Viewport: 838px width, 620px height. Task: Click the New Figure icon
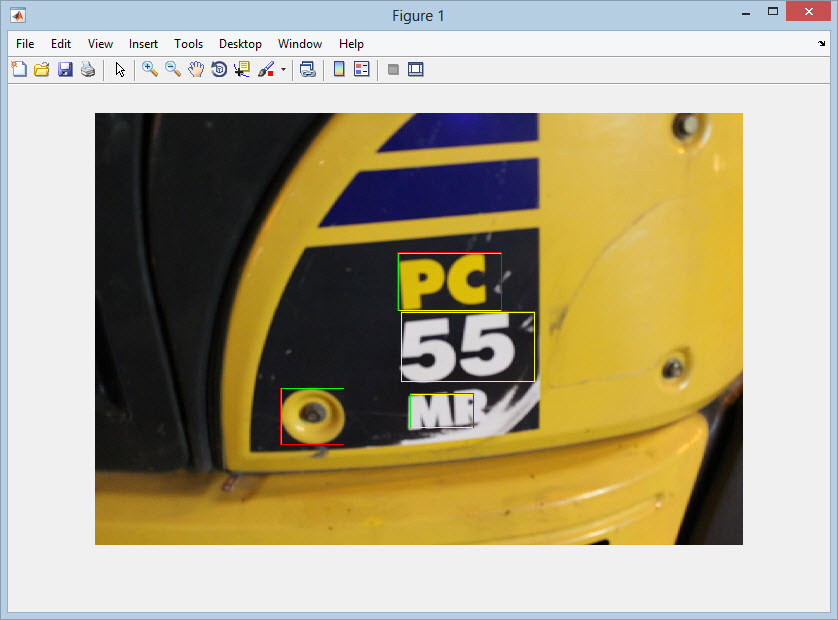[19, 69]
